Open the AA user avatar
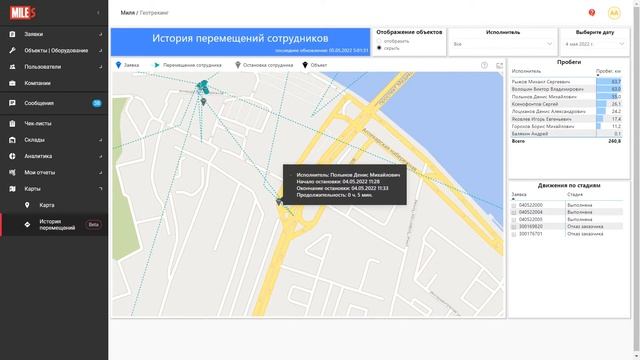This screenshot has height=360, width=640. [x=614, y=13]
